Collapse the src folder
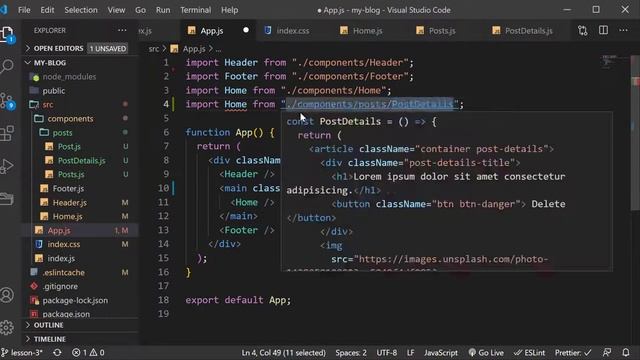The height and width of the screenshot is (360, 640). click(48, 104)
